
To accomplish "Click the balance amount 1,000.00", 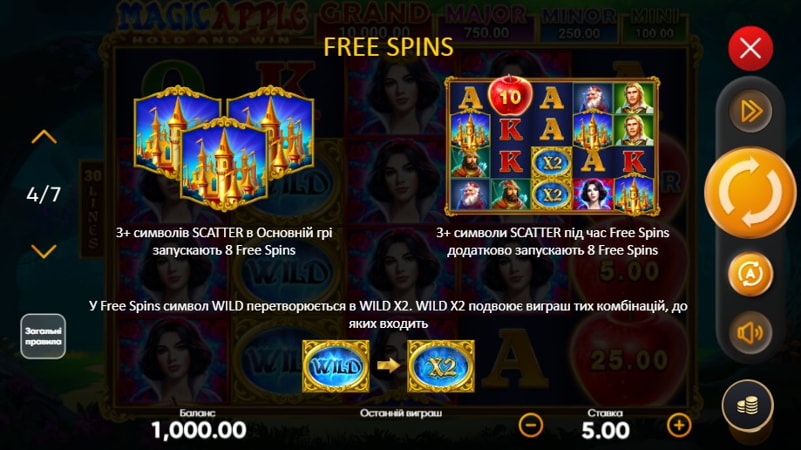I will [199, 430].
